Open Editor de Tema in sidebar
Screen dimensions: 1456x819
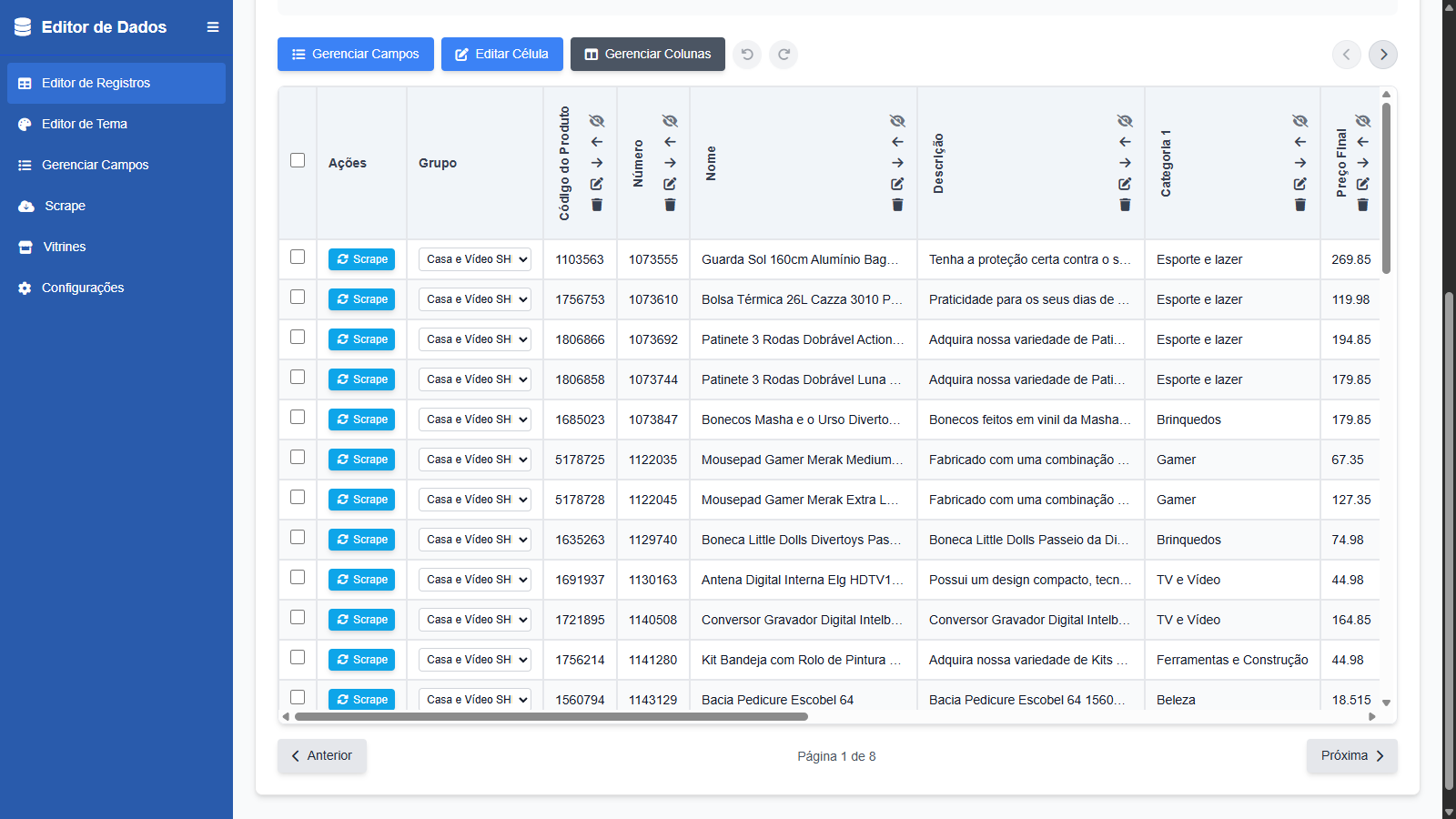click(x=85, y=124)
